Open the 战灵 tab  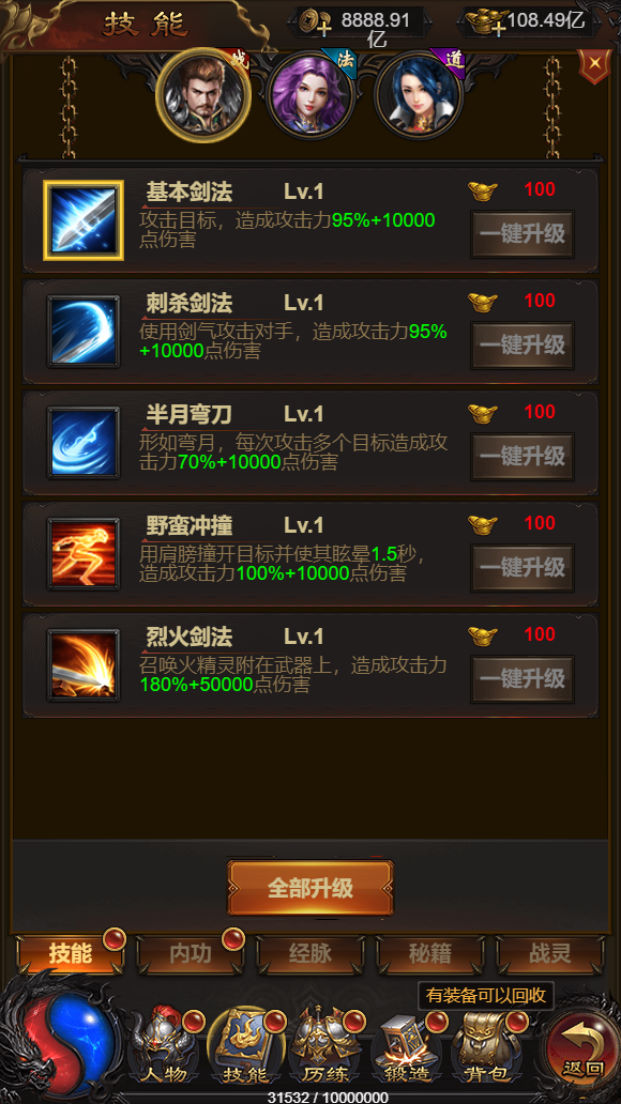coord(550,955)
